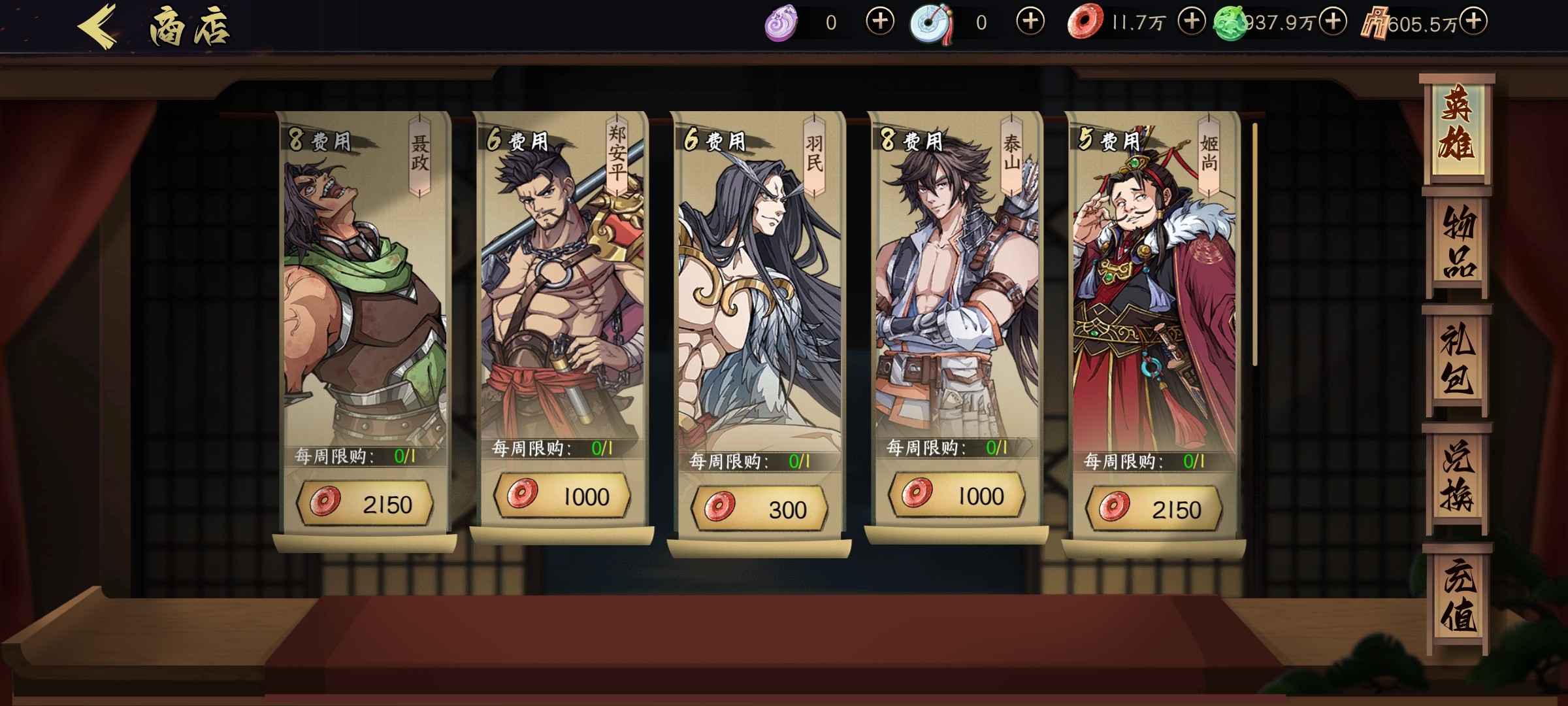Tap the purple jade pendant currency icon

pos(781,24)
